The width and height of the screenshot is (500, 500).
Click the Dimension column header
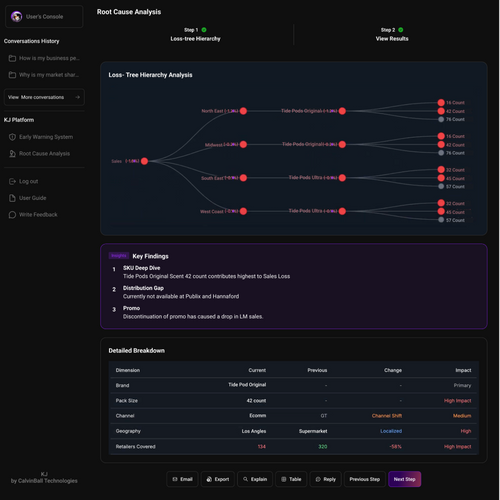pos(128,370)
